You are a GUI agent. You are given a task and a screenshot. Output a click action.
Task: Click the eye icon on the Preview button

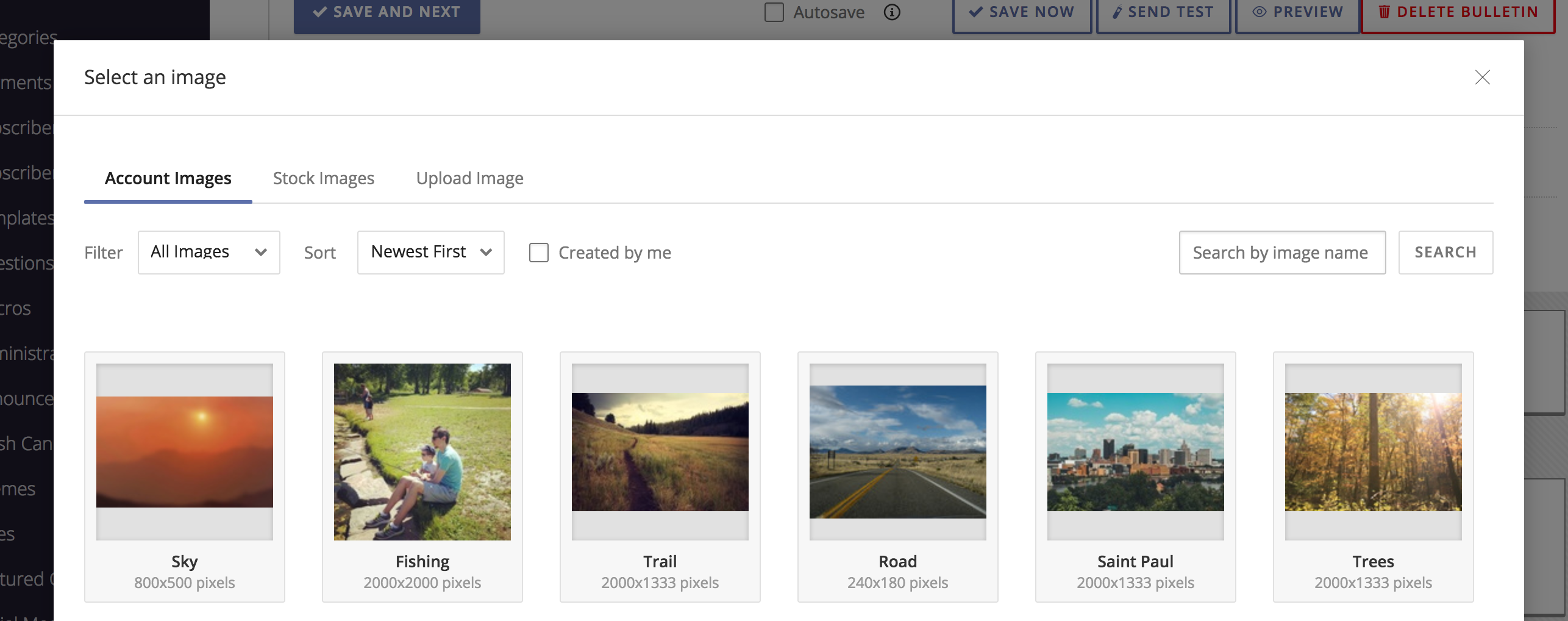1260,12
